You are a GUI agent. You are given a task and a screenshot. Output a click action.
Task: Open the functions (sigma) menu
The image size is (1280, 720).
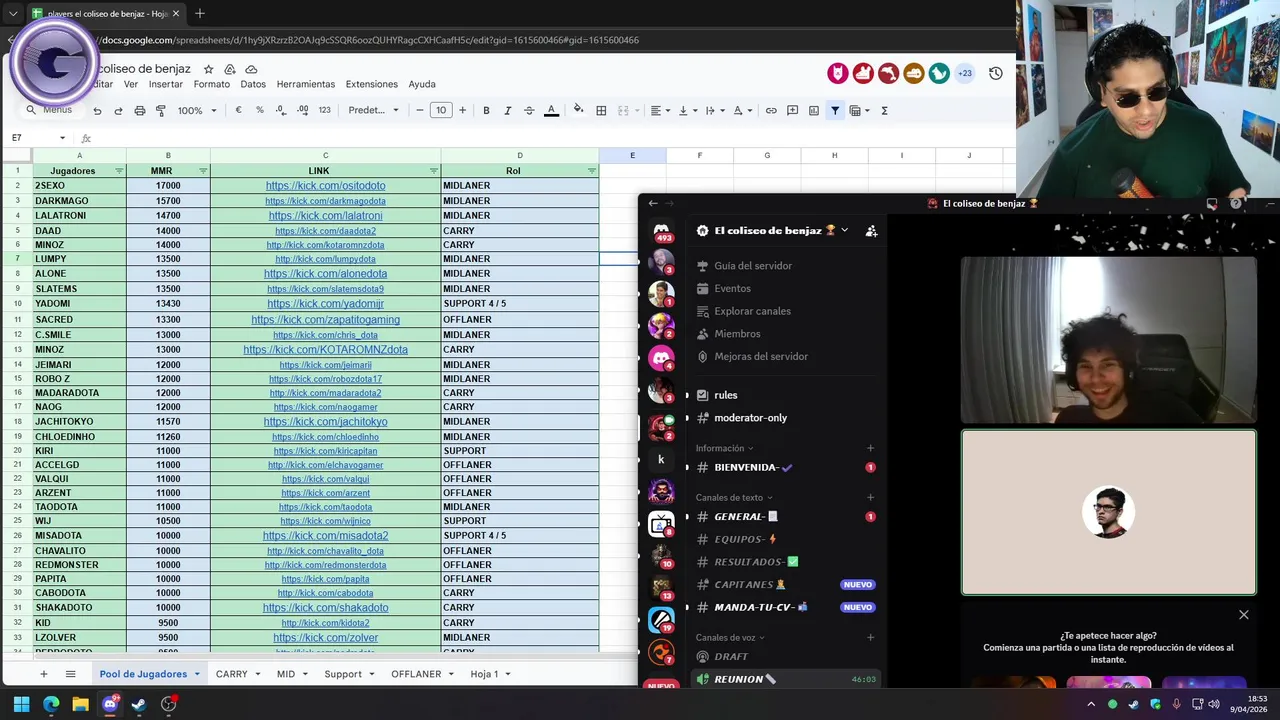click(x=884, y=111)
